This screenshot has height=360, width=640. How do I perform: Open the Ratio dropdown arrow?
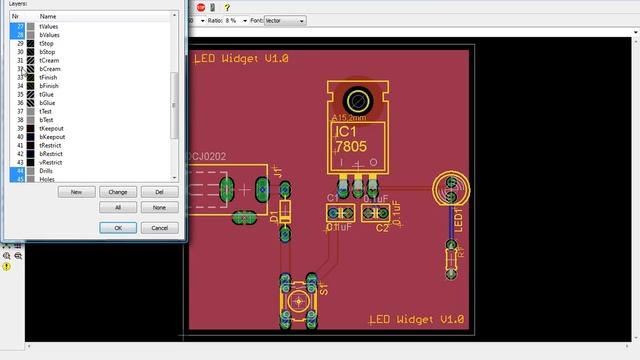pyautogui.click(x=245, y=21)
